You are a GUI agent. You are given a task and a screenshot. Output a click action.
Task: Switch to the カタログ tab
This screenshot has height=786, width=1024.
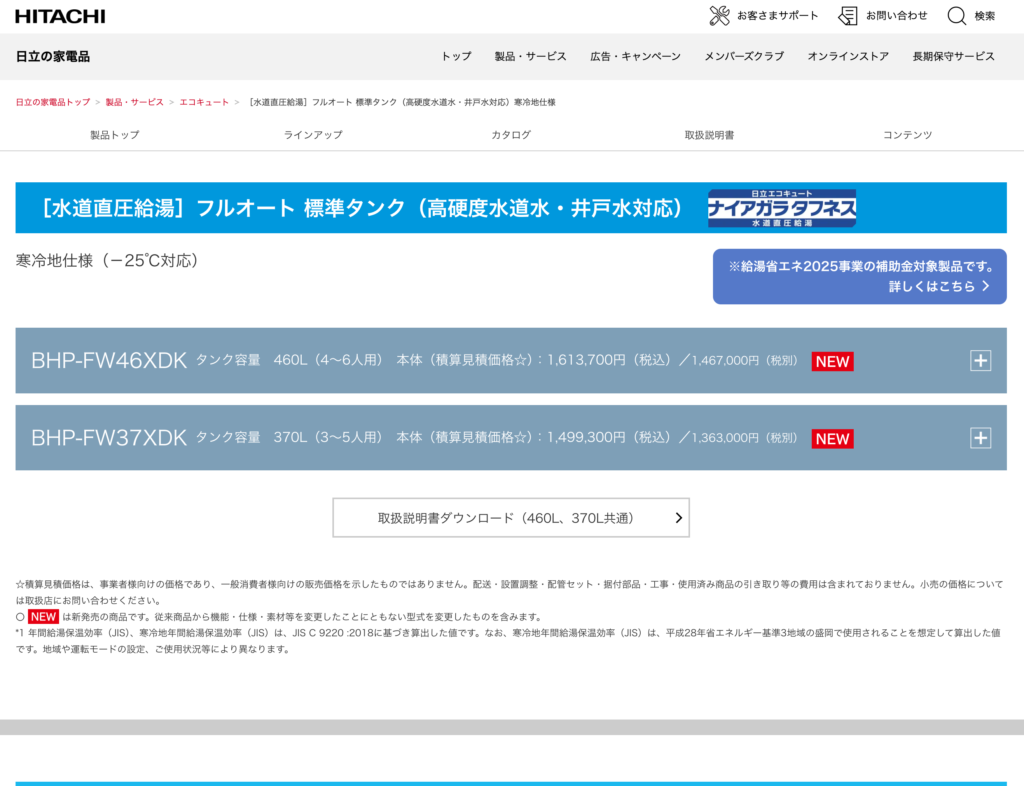(x=511, y=135)
